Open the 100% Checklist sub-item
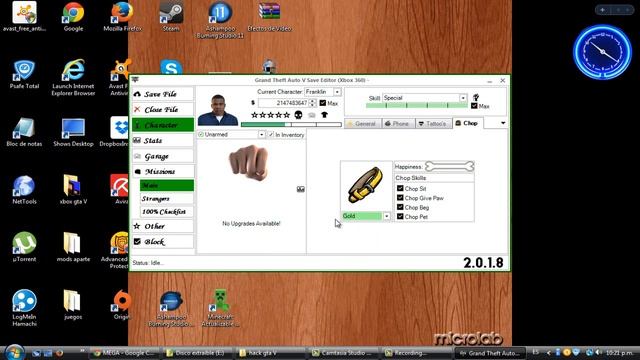The height and width of the screenshot is (360, 640). [x=167, y=212]
